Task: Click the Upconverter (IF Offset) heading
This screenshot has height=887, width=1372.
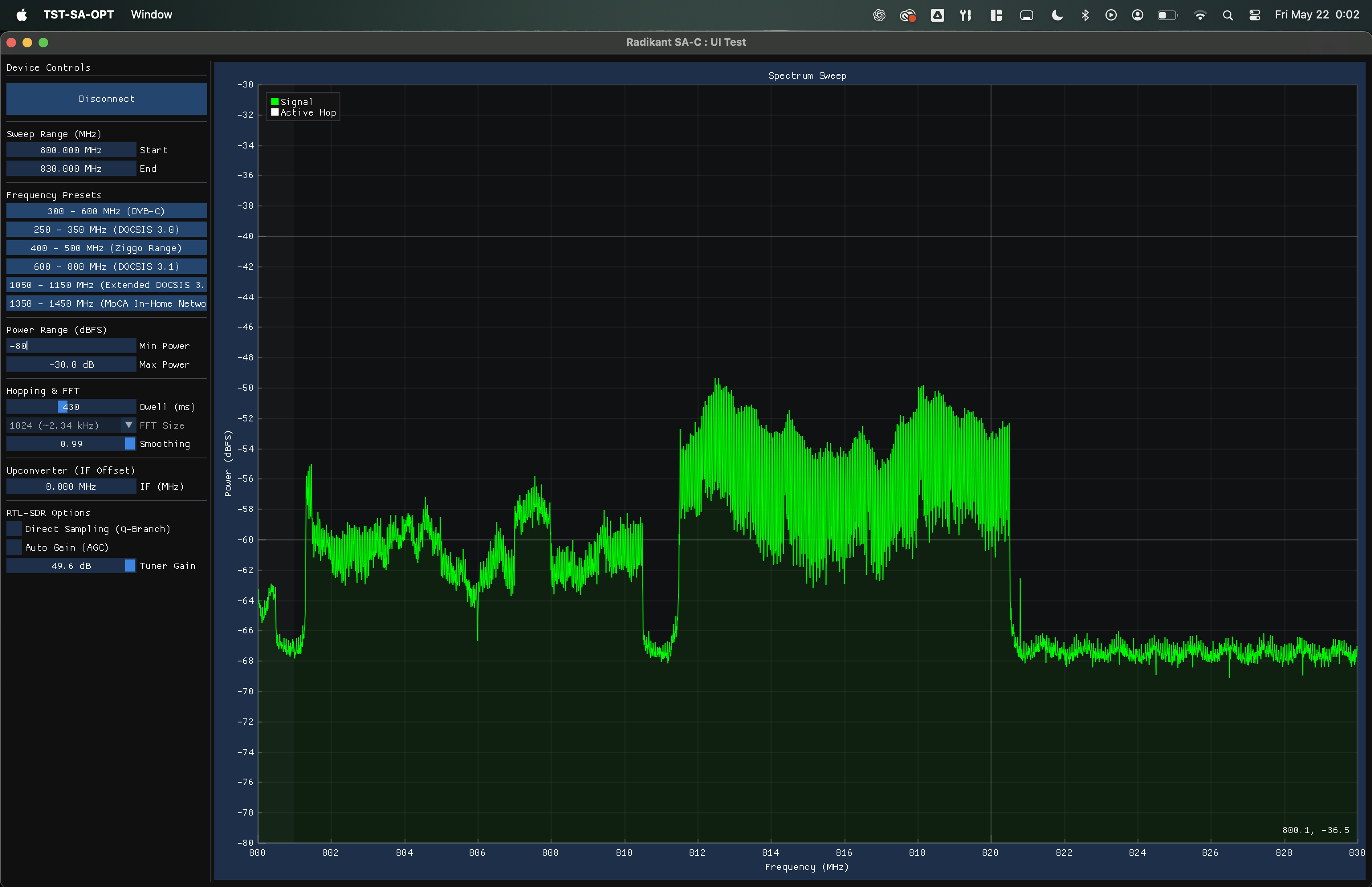Action: coord(71,470)
